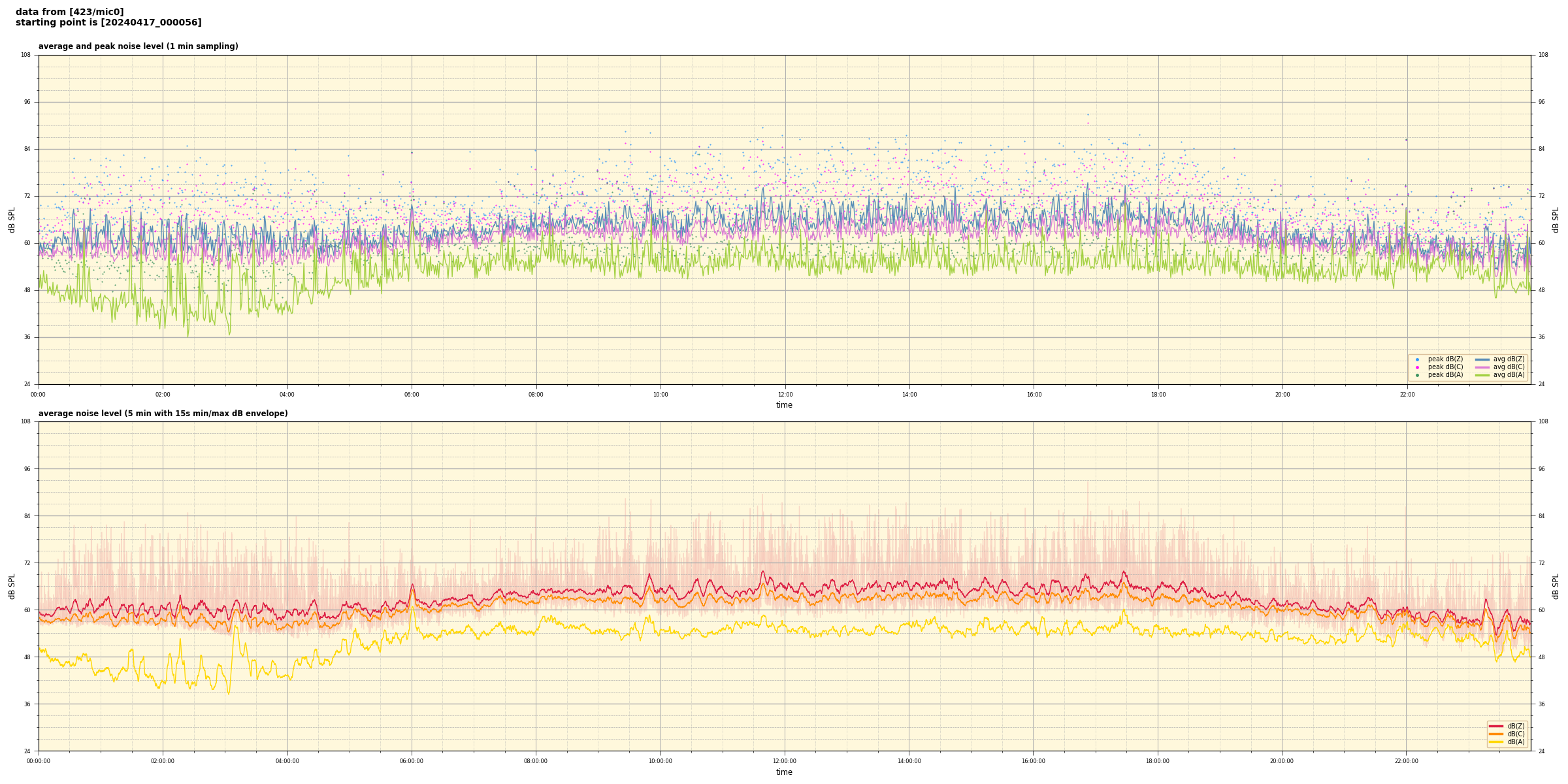Click the left 'dB SPL' label of upper chart
The image size is (1568, 784).
point(12,220)
